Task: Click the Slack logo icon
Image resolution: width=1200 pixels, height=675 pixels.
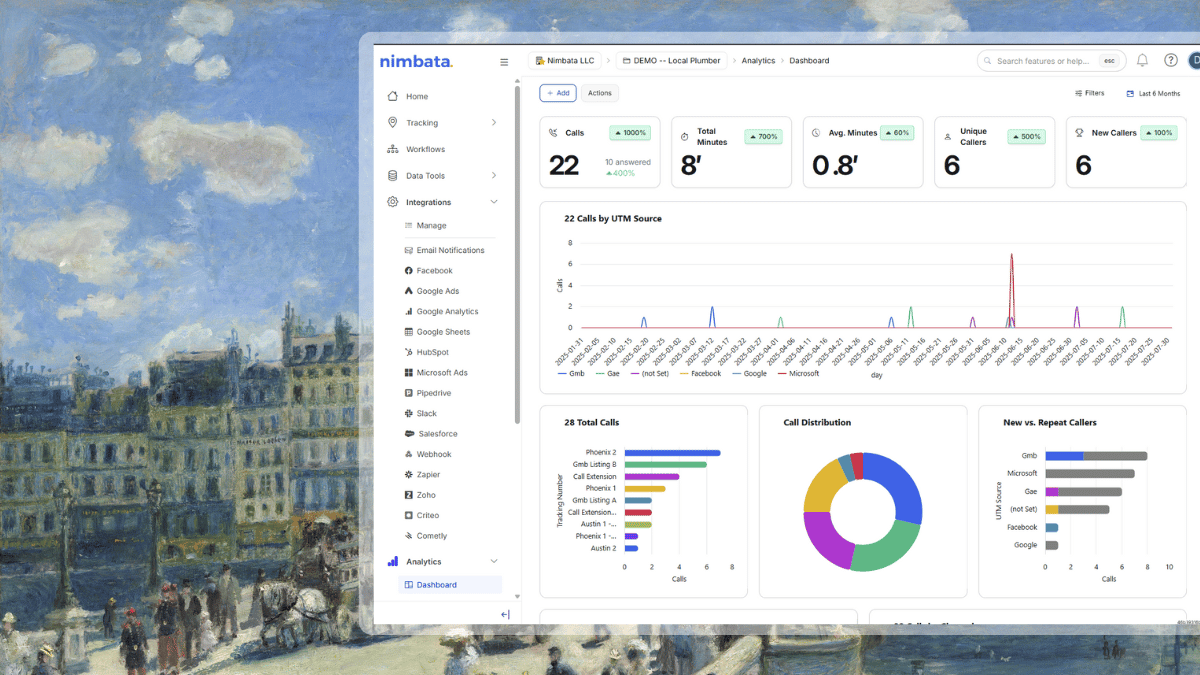Action: (408, 413)
